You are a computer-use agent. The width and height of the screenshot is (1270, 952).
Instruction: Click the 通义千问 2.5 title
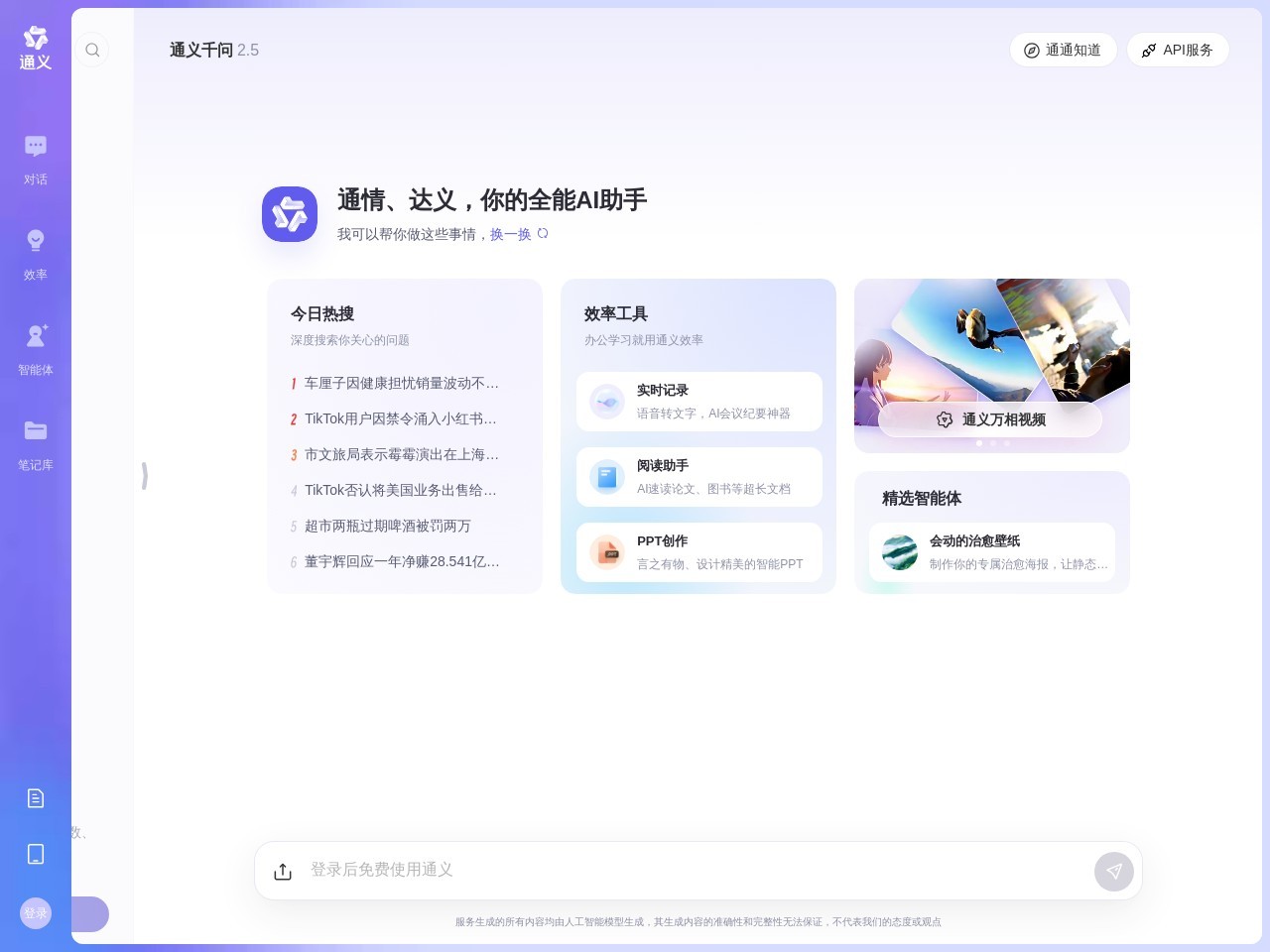coord(214,50)
